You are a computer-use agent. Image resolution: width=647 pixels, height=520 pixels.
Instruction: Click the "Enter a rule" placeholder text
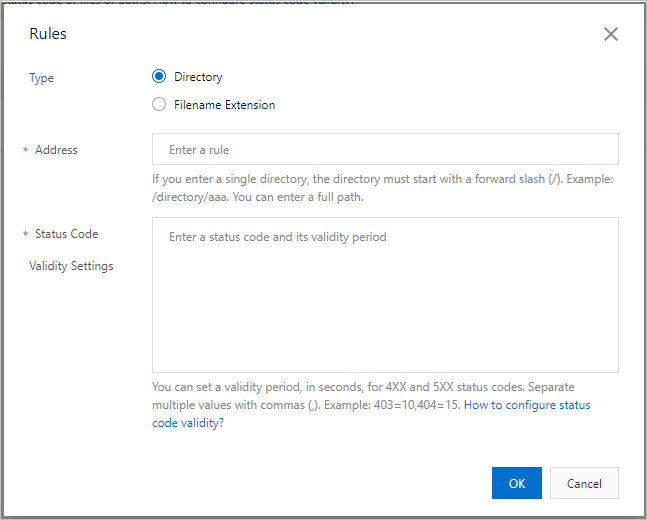(199, 150)
